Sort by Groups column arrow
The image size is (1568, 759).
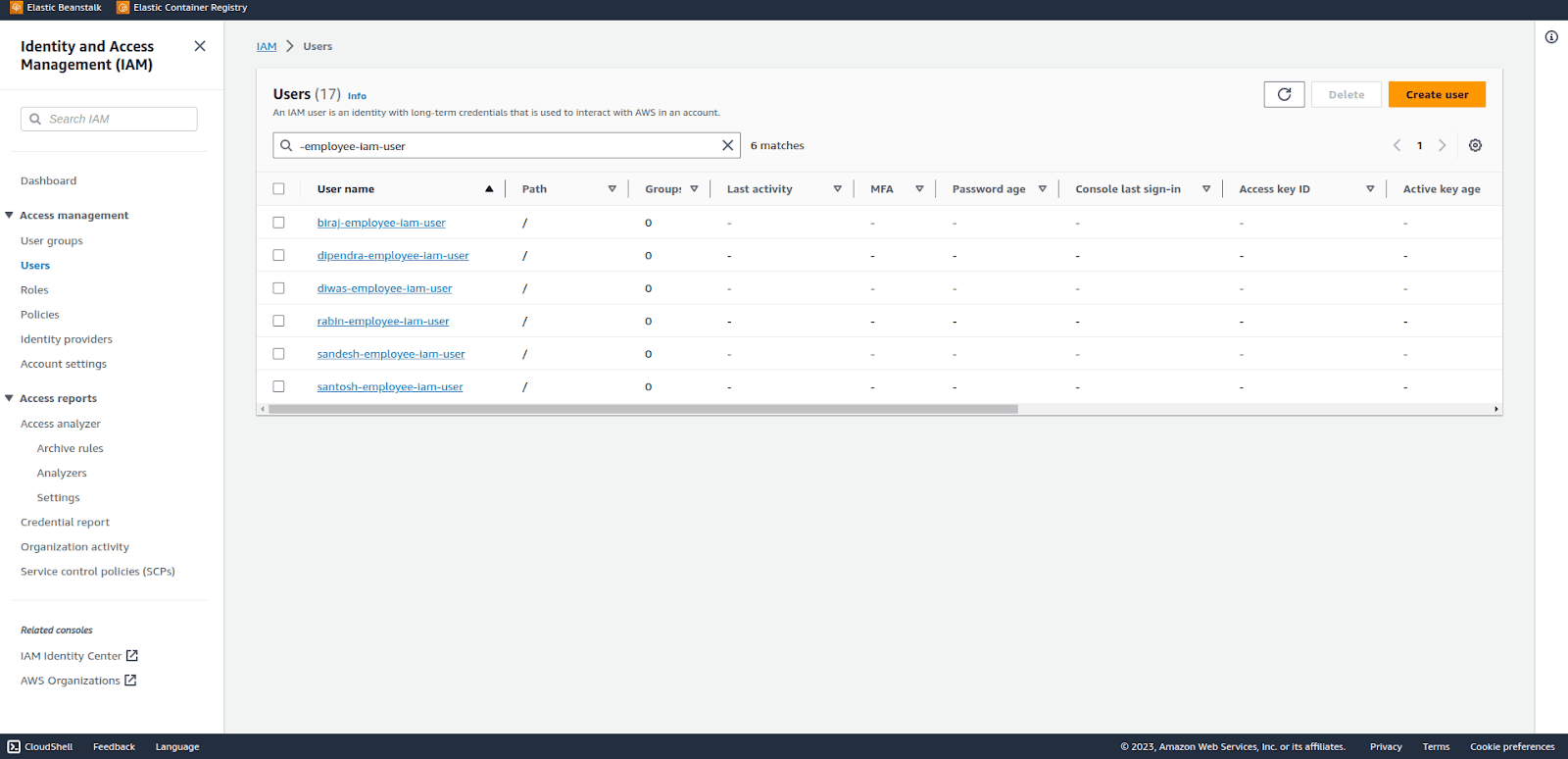[694, 189]
